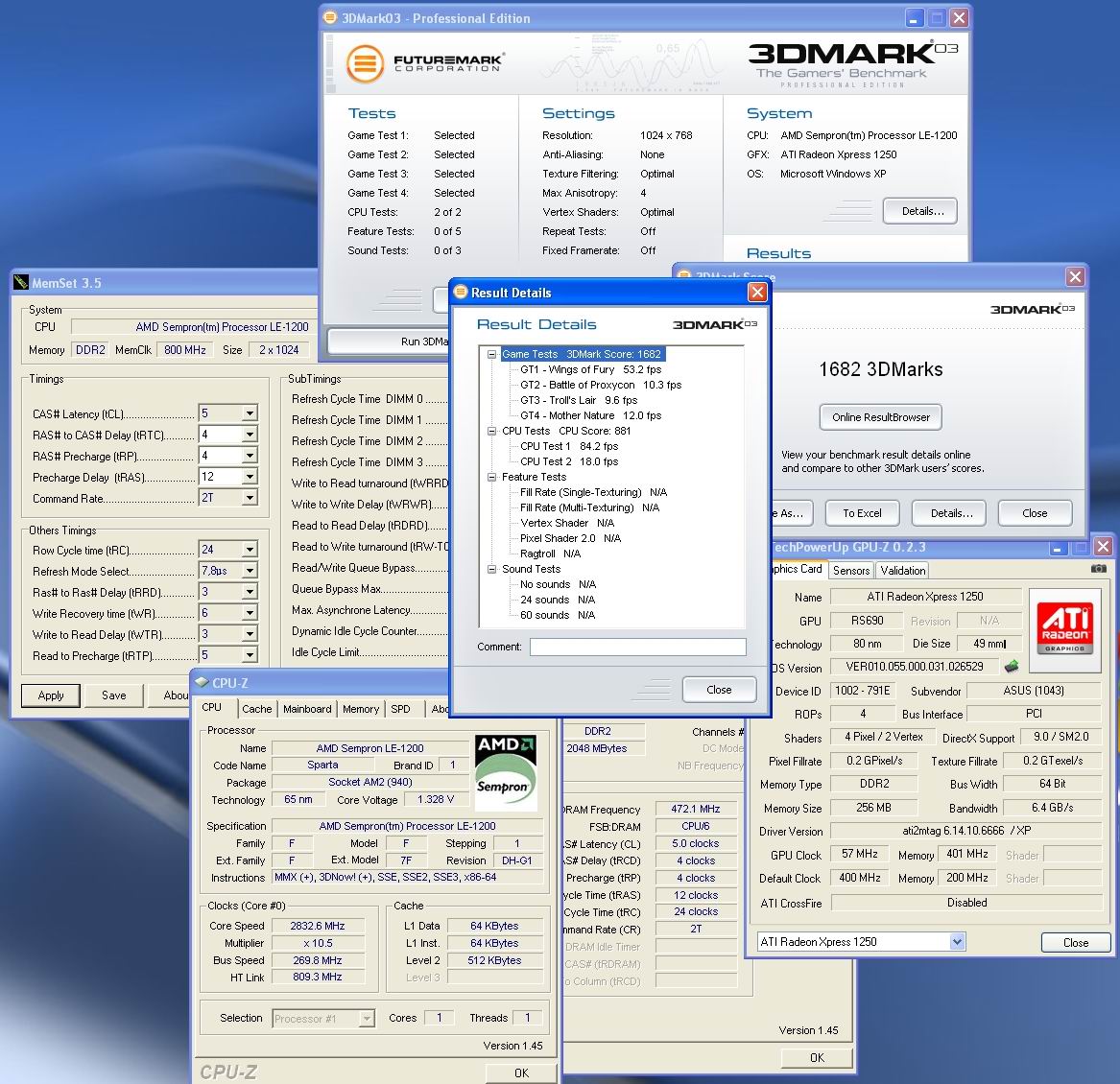
Task: Minimize the GPU-Z window
Action: pos(1058,547)
